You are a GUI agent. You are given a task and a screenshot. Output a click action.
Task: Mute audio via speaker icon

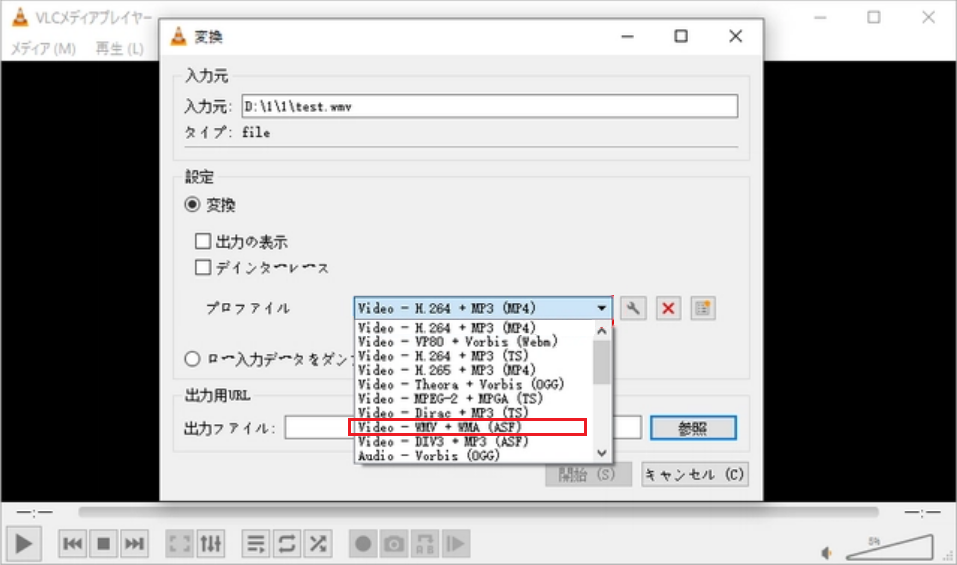(x=826, y=553)
